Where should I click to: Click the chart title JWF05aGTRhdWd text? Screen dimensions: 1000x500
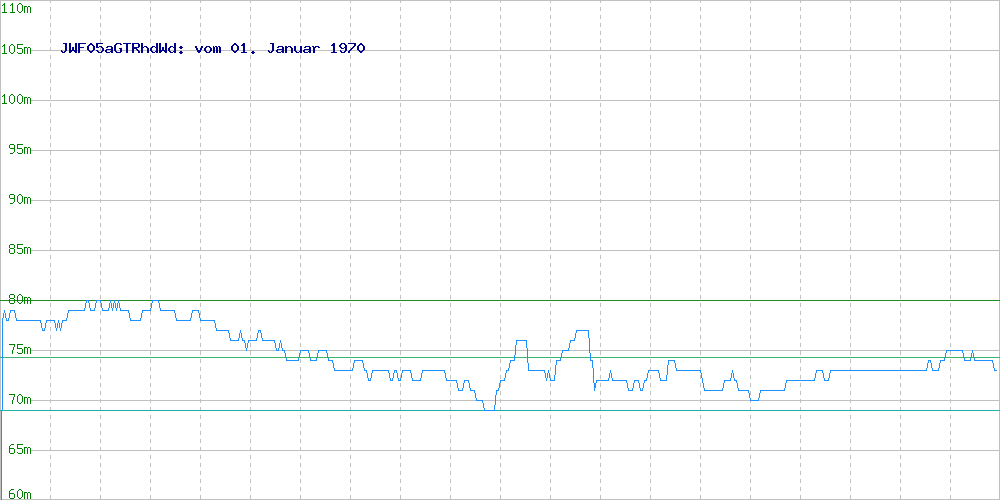122,48
